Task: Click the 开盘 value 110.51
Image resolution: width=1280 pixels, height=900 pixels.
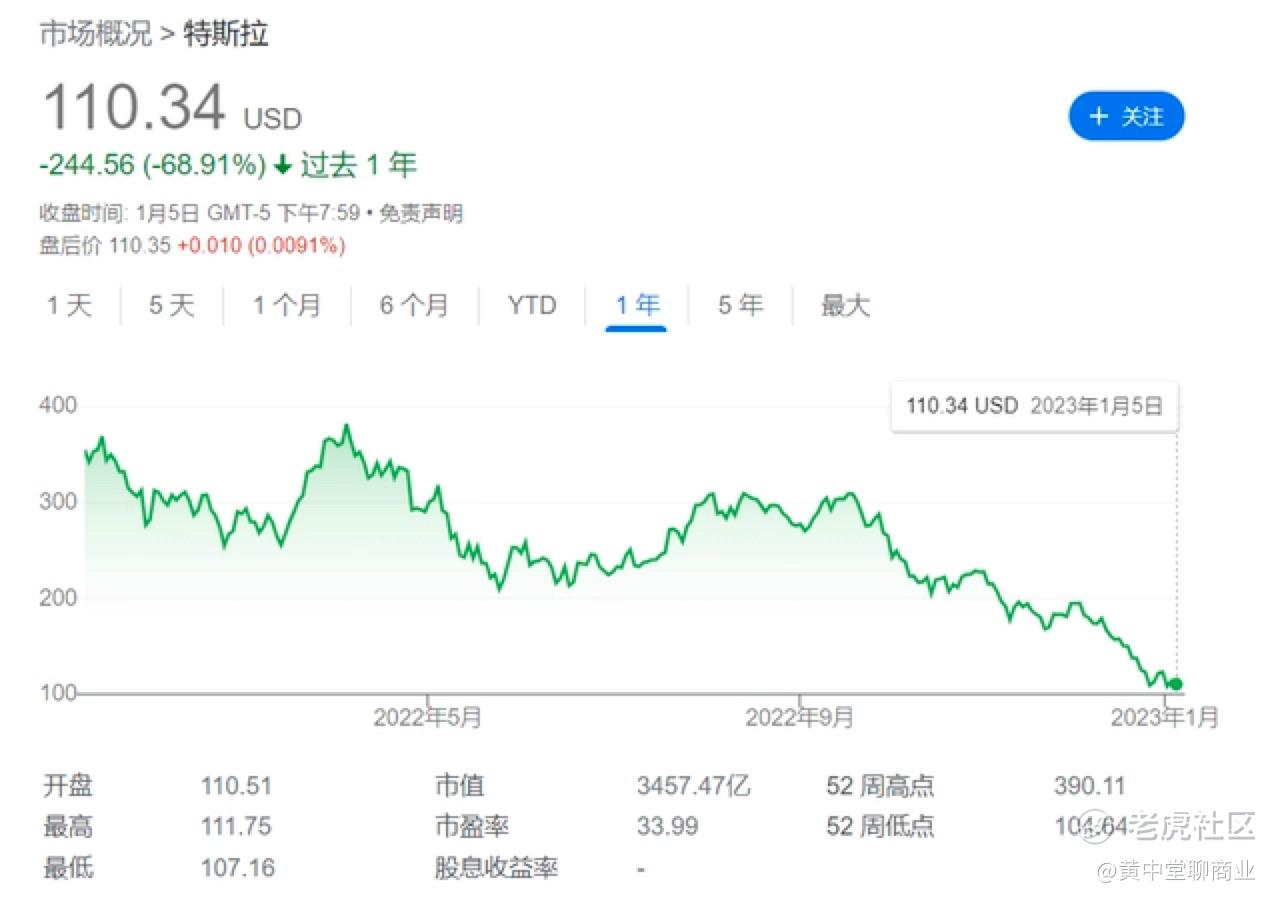Action: point(236,786)
